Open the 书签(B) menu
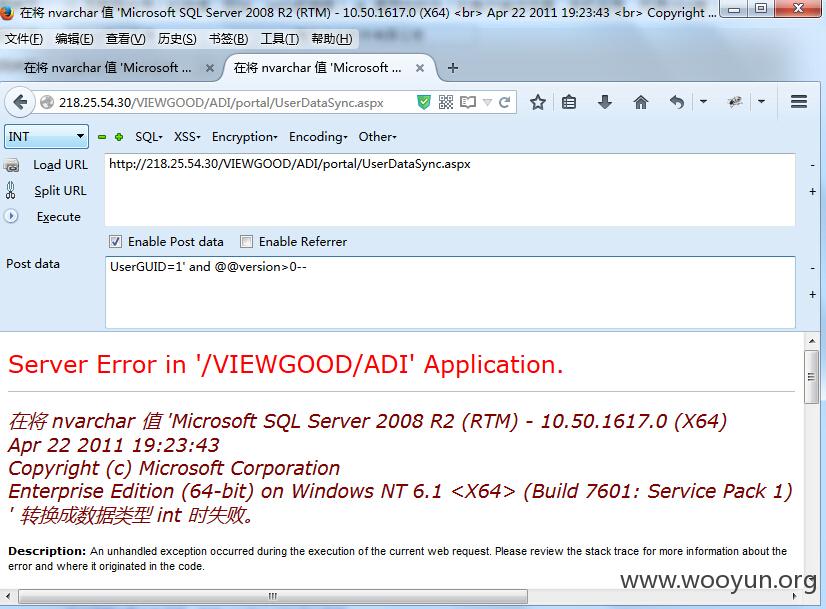The image size is (826, 609). pyautogui.click(x=228, y=39)
